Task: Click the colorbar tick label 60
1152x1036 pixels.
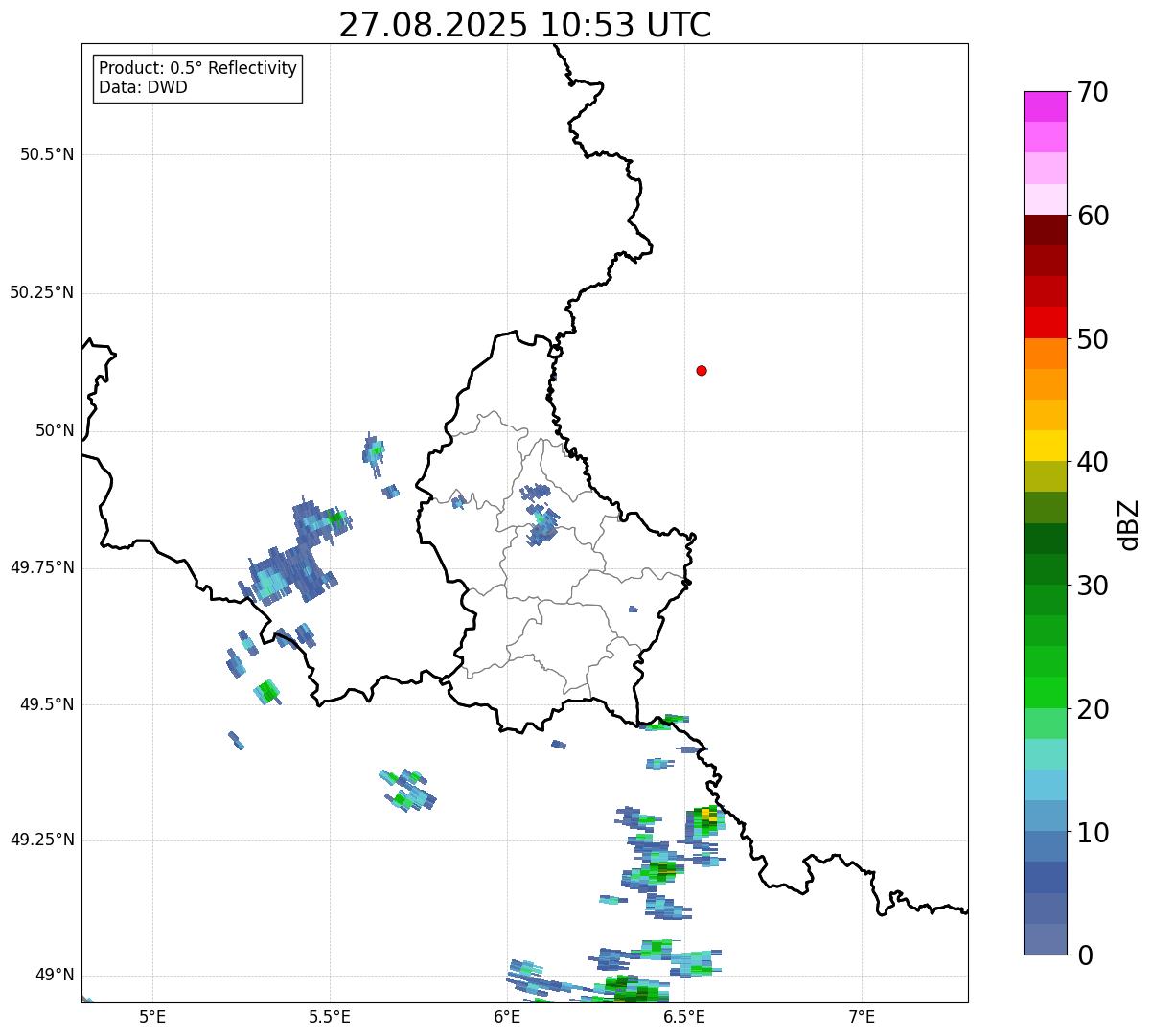Action: pos(1093,216)
